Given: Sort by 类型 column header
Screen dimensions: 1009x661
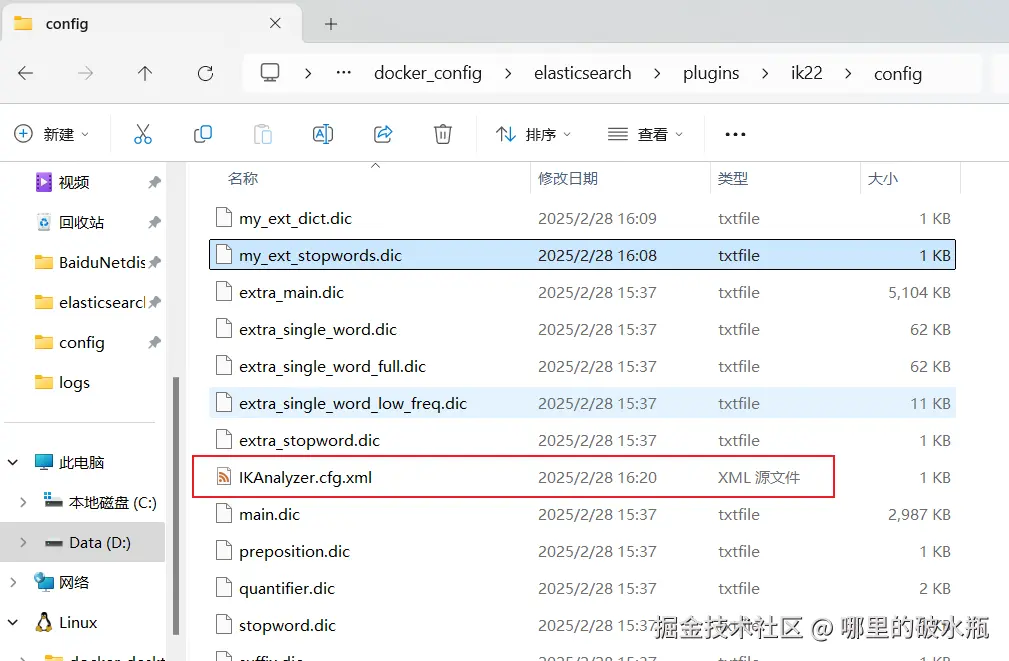Looking at the screenshot, I should coord(733,178).
